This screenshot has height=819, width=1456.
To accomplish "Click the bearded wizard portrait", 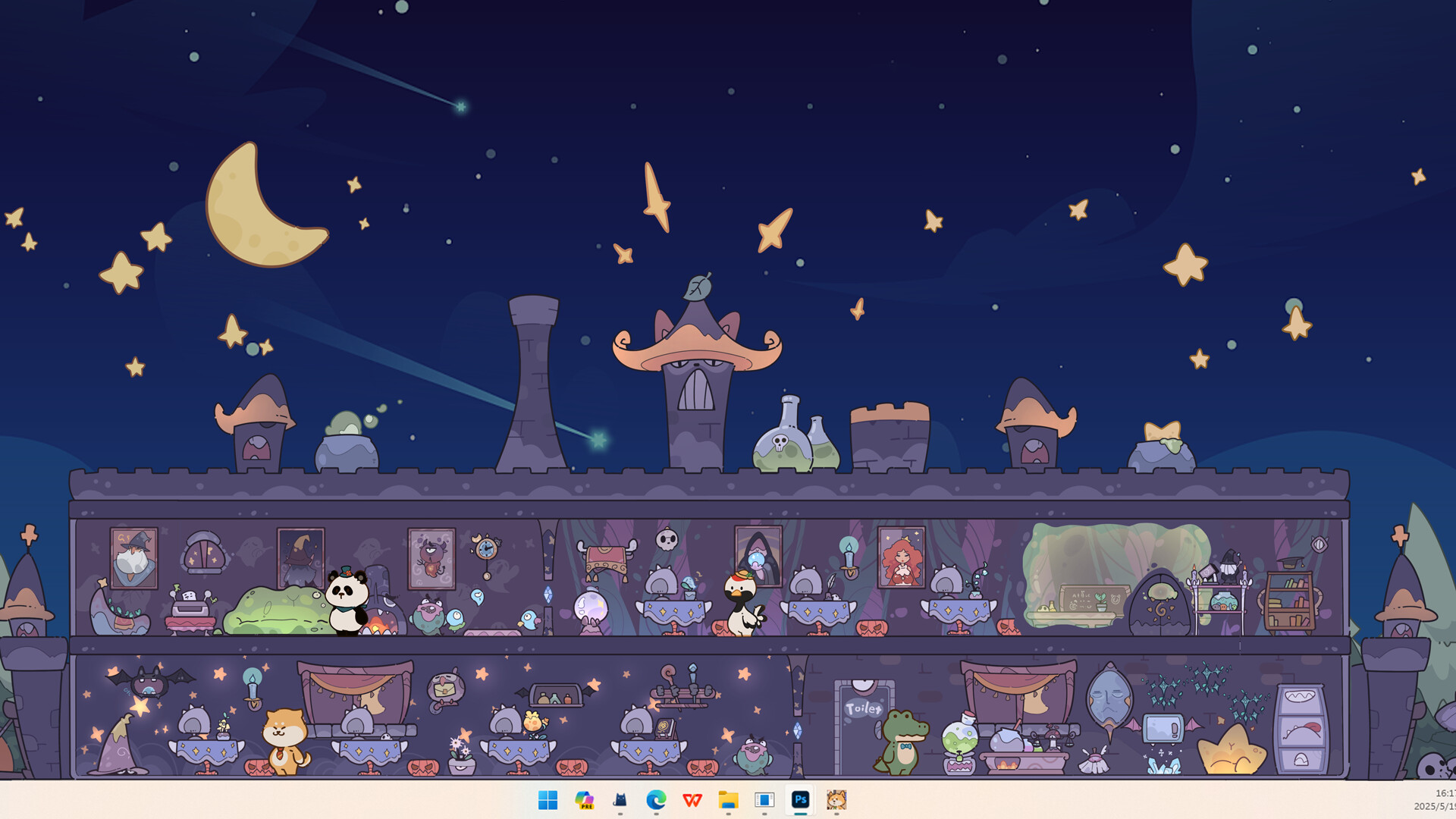I will (x=133, y=556).
